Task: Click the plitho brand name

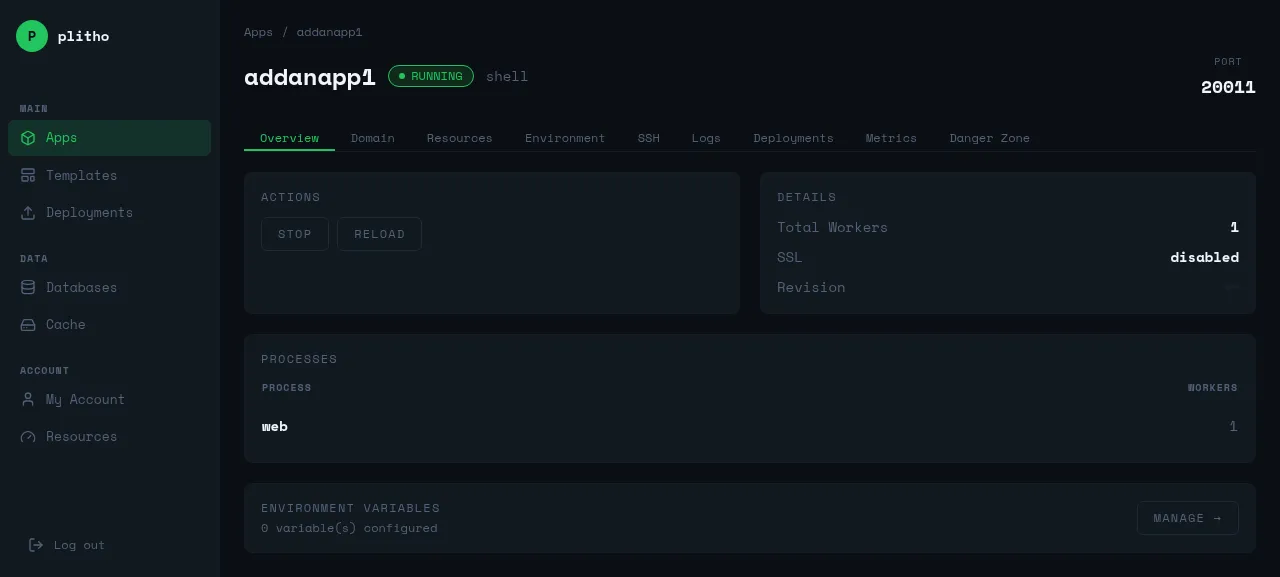Action: pos(83,36)
